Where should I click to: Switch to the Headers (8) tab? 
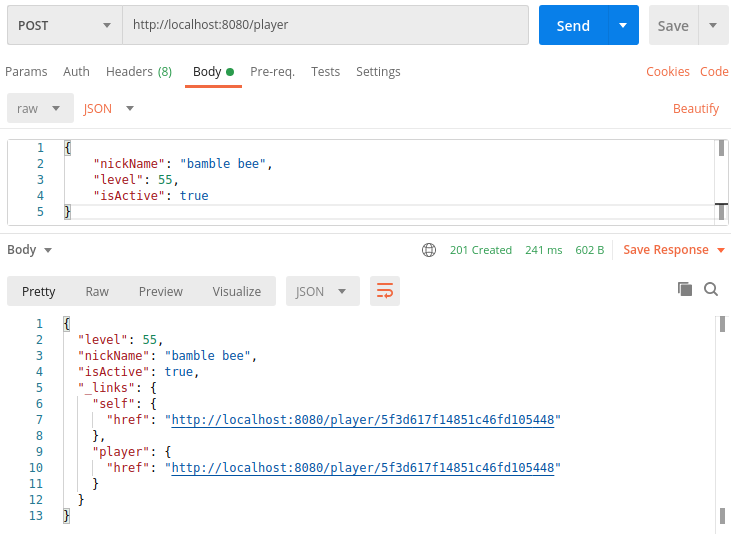tap(139, 72)
